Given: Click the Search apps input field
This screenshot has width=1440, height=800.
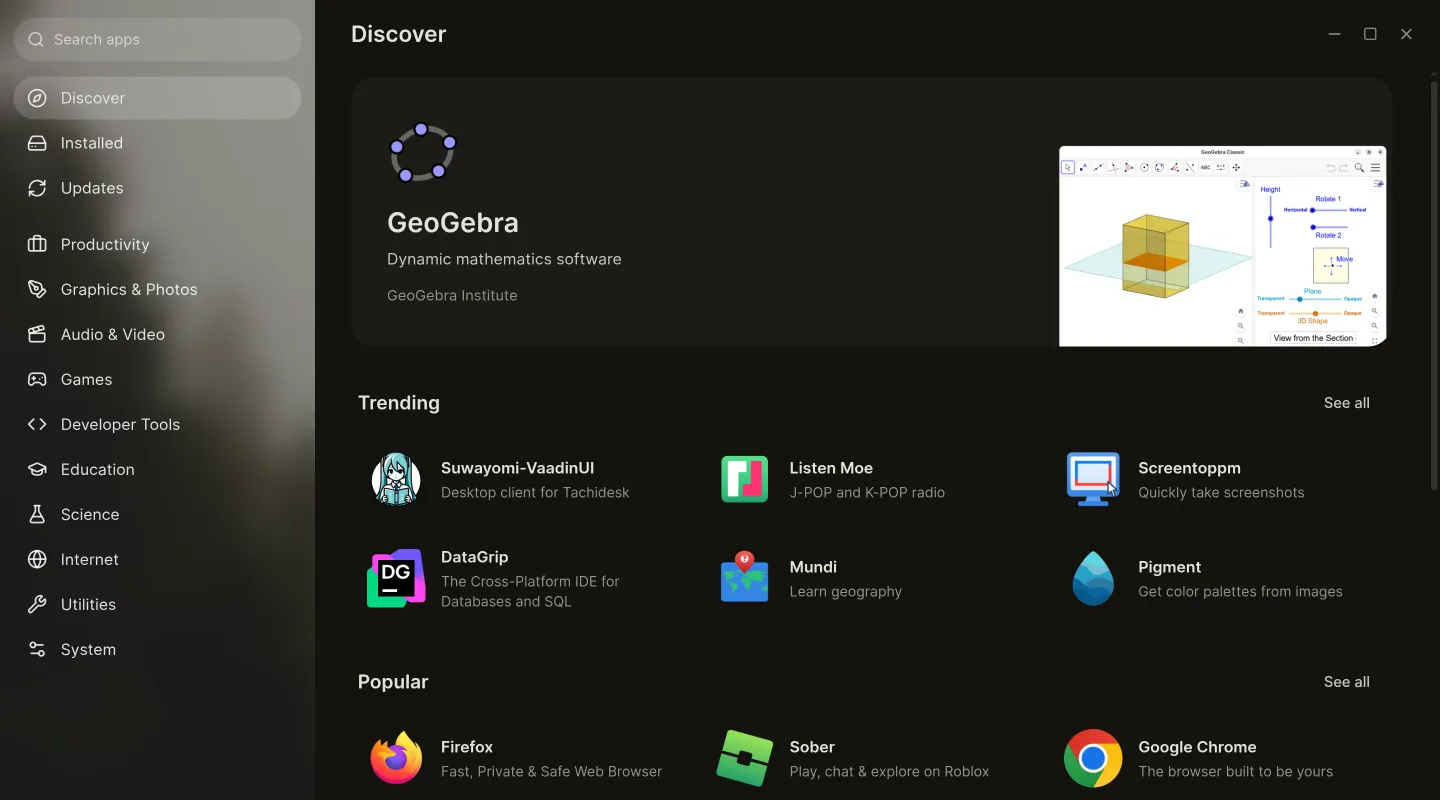Looking at the screenshot, I should click(157, 39).
